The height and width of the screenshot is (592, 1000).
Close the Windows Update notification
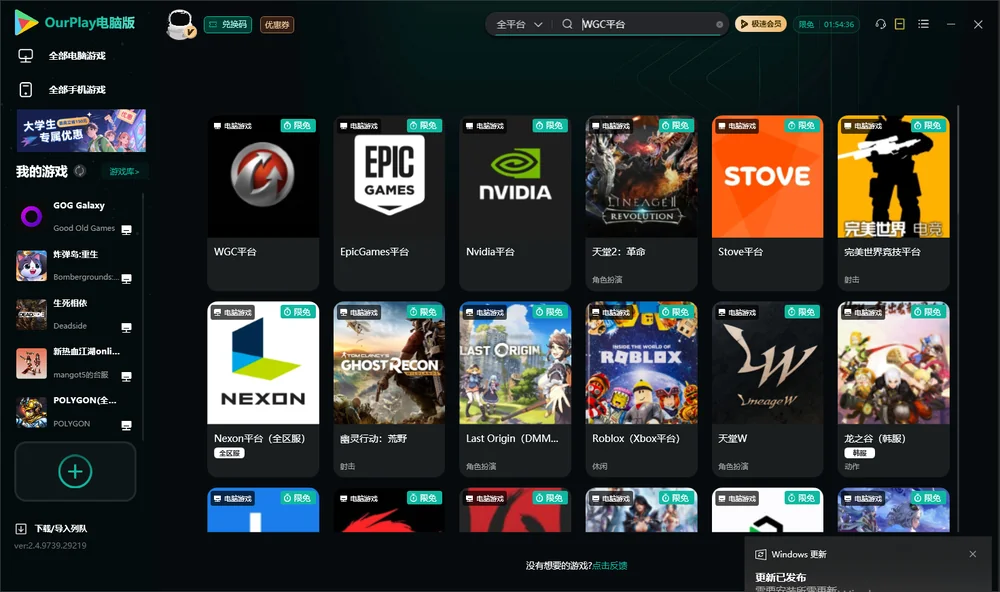pos(973,554)
